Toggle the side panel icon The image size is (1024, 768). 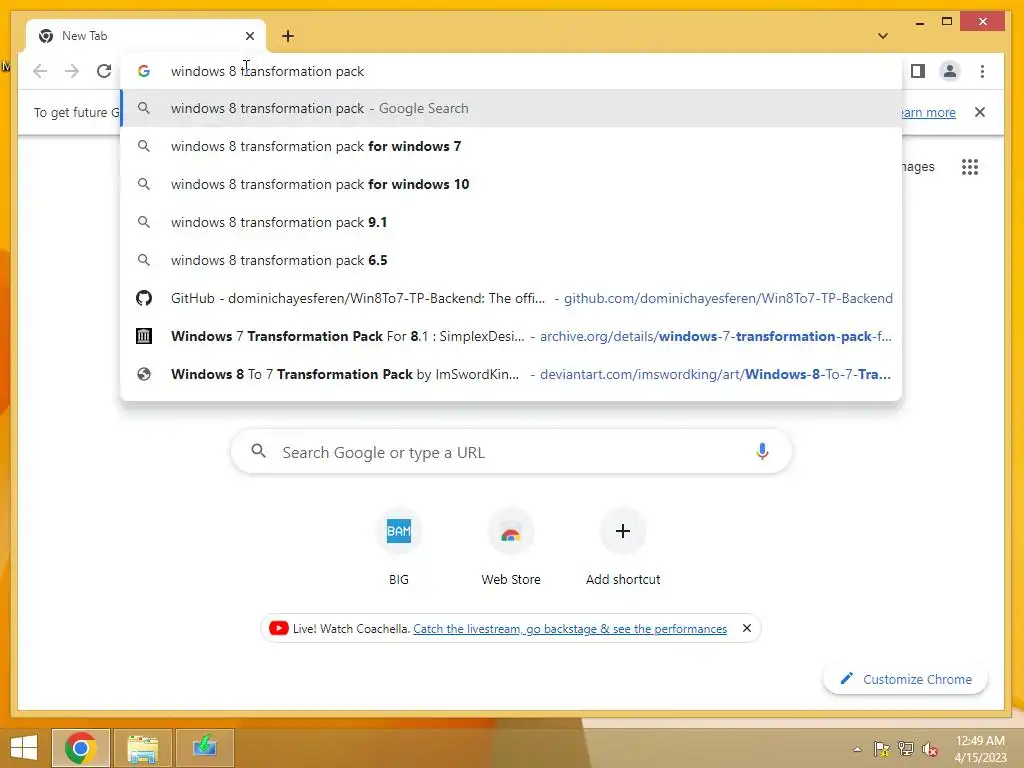coord(918,71)
